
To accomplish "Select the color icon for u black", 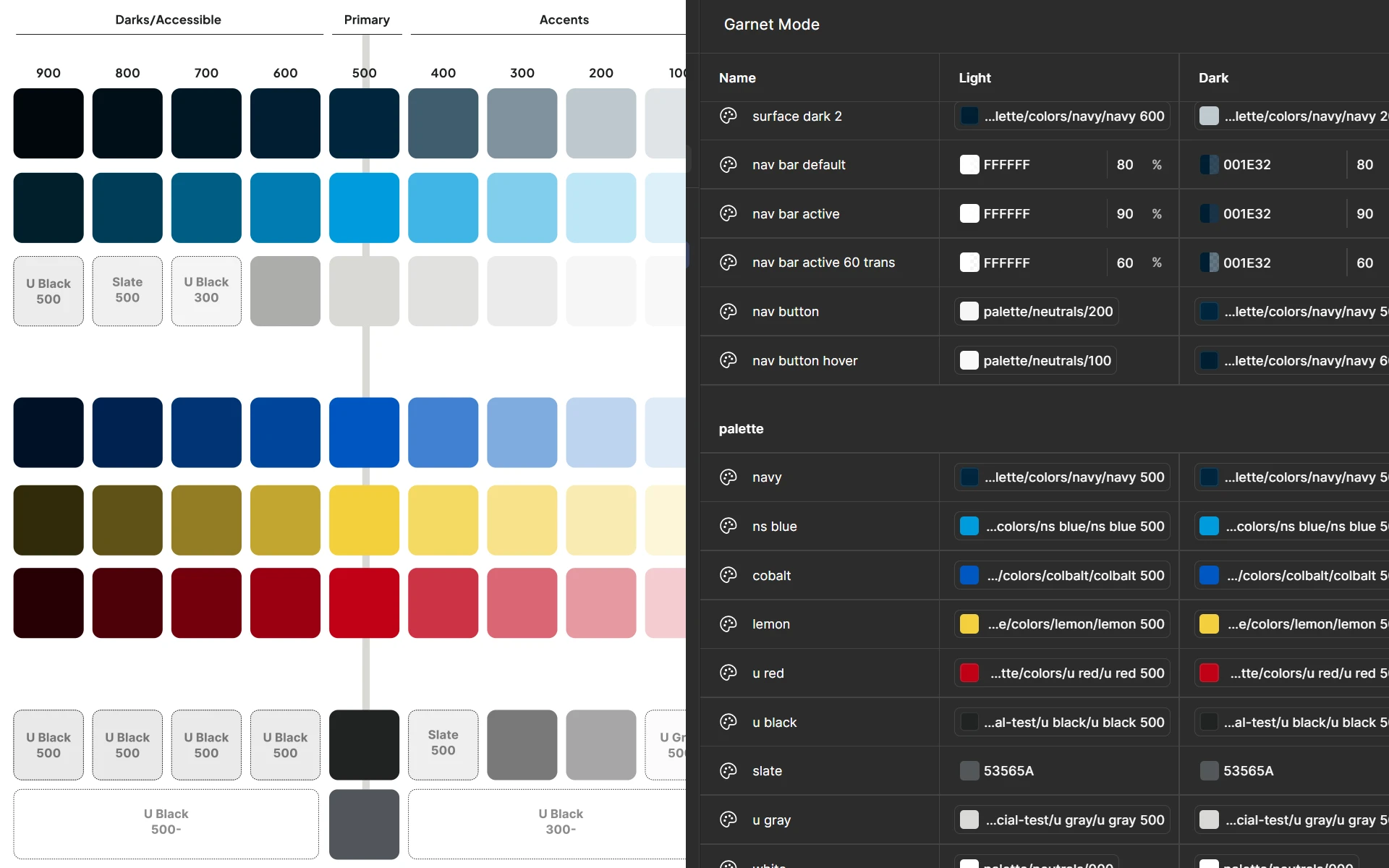I will (x=729, y=722).
